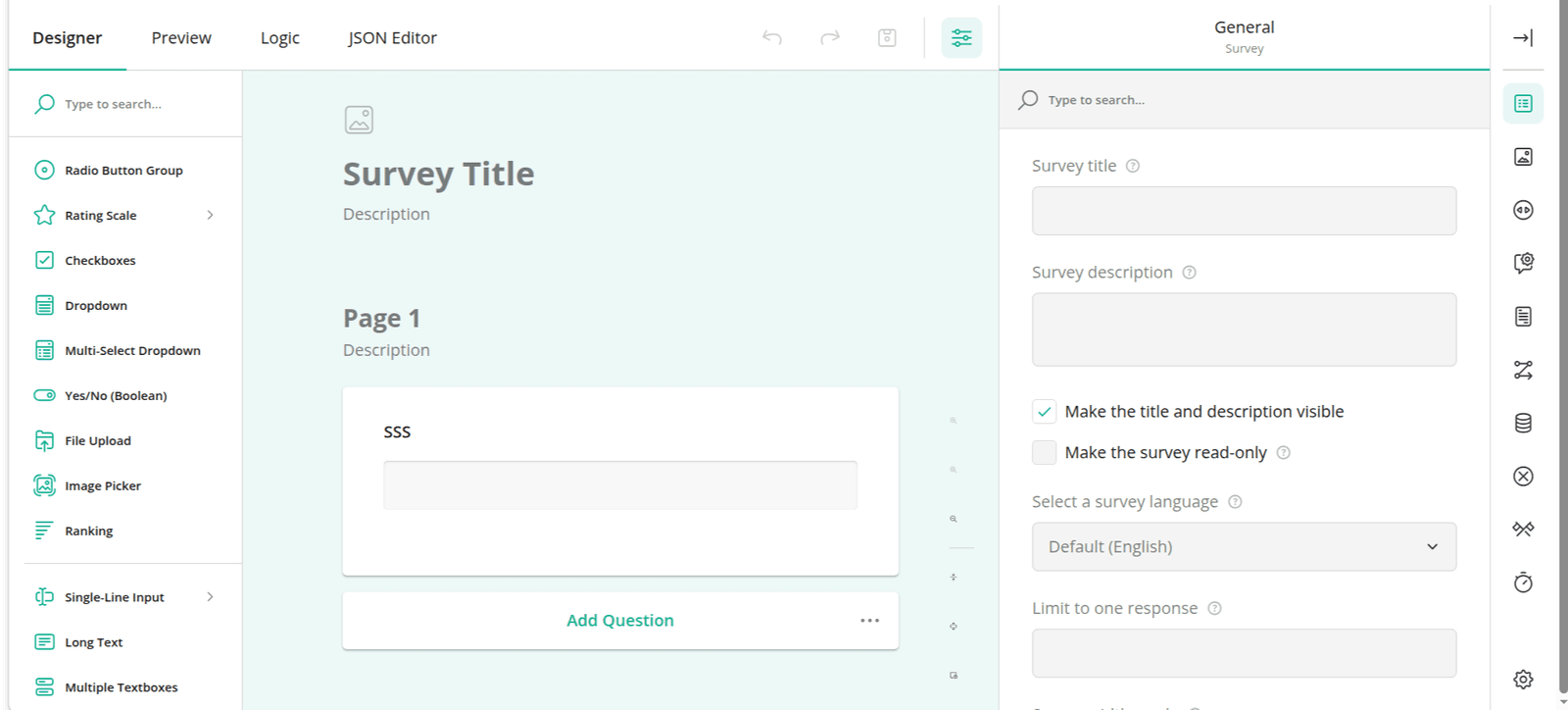1568x710 pixels.
Task: Toggle the survey settings panel icon
Action: [x=961, y=37]
